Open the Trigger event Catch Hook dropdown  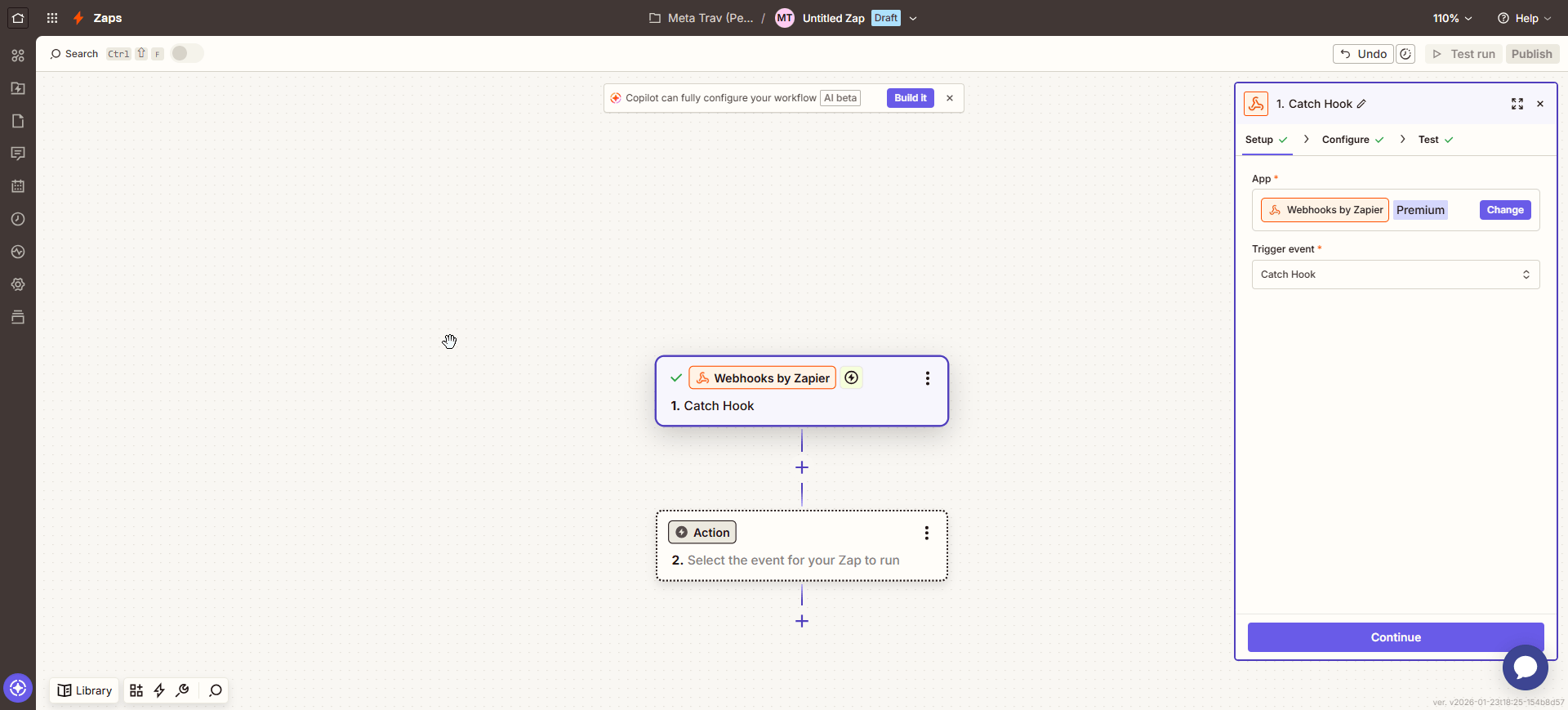point(1396,275)
